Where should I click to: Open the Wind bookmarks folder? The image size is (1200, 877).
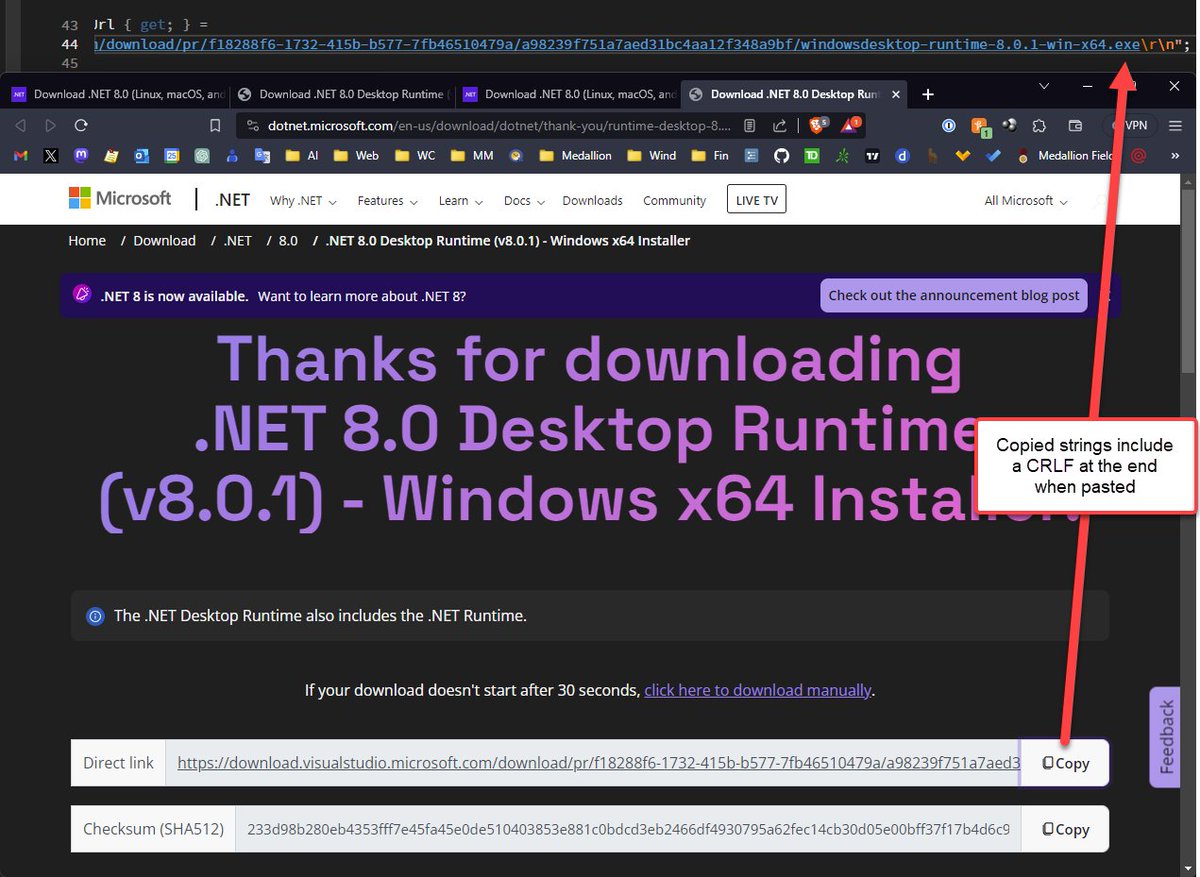pos(652,156)
